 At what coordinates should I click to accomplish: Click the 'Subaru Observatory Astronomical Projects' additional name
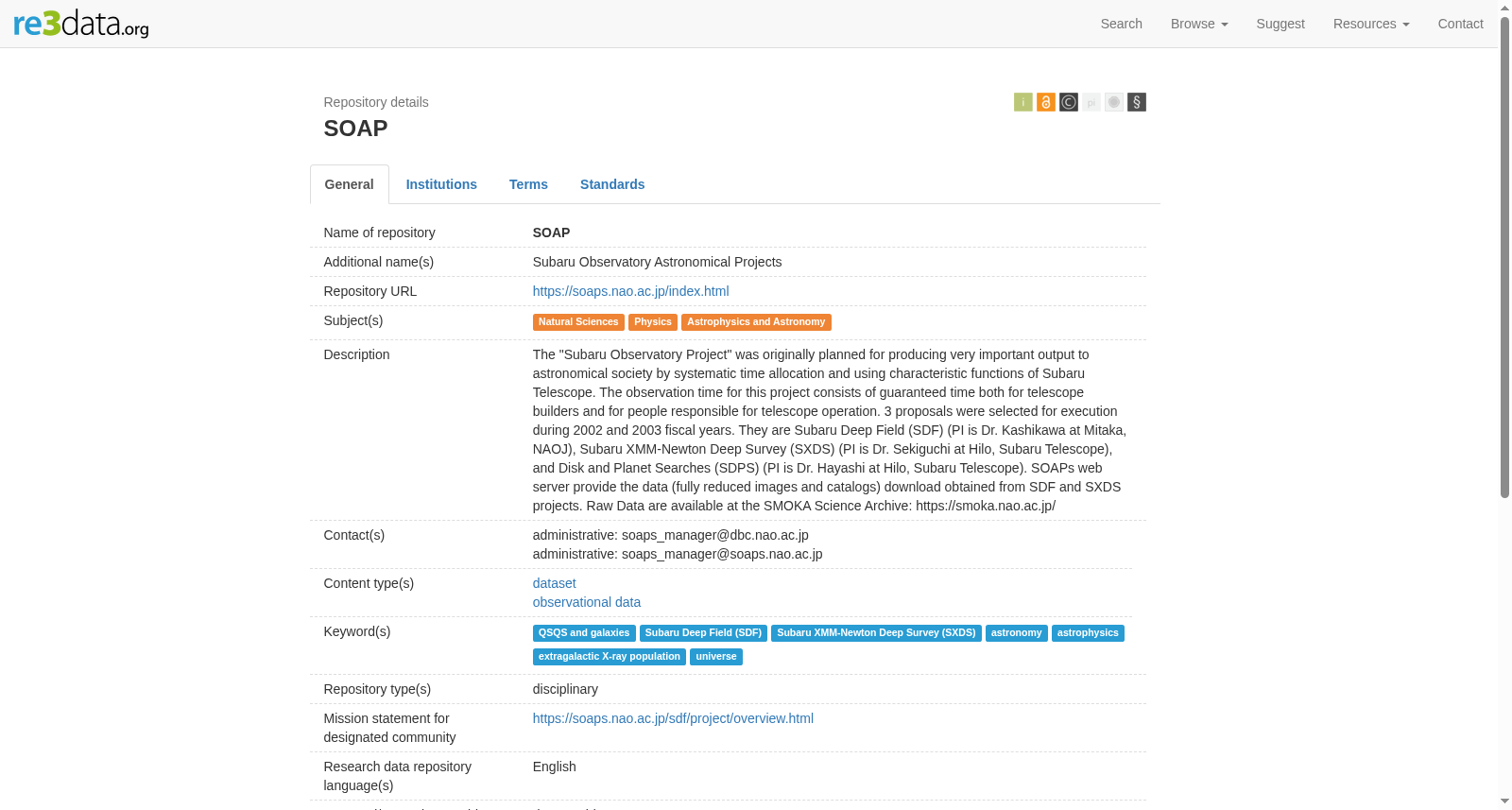pyautogui.click(x=657, y=262)
